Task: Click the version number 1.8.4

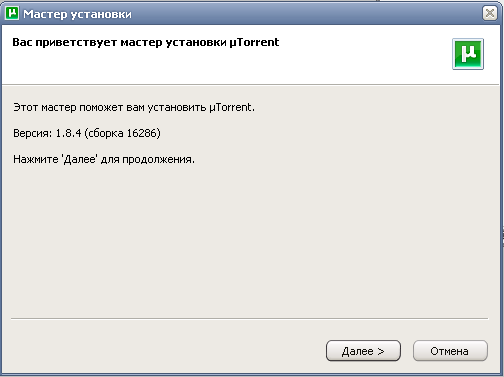Action: (68, 133)
